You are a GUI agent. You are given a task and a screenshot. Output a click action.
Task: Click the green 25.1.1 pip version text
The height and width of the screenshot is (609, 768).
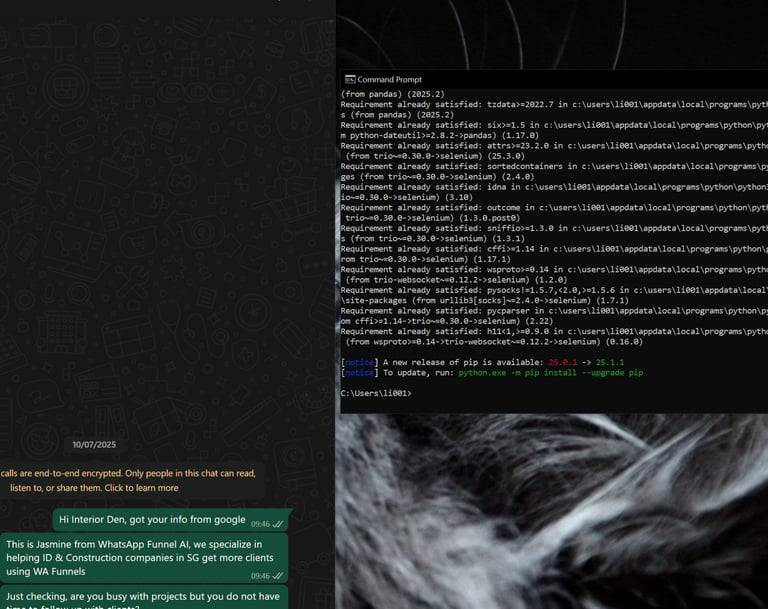pyautogui.click(x=610, y=363)
